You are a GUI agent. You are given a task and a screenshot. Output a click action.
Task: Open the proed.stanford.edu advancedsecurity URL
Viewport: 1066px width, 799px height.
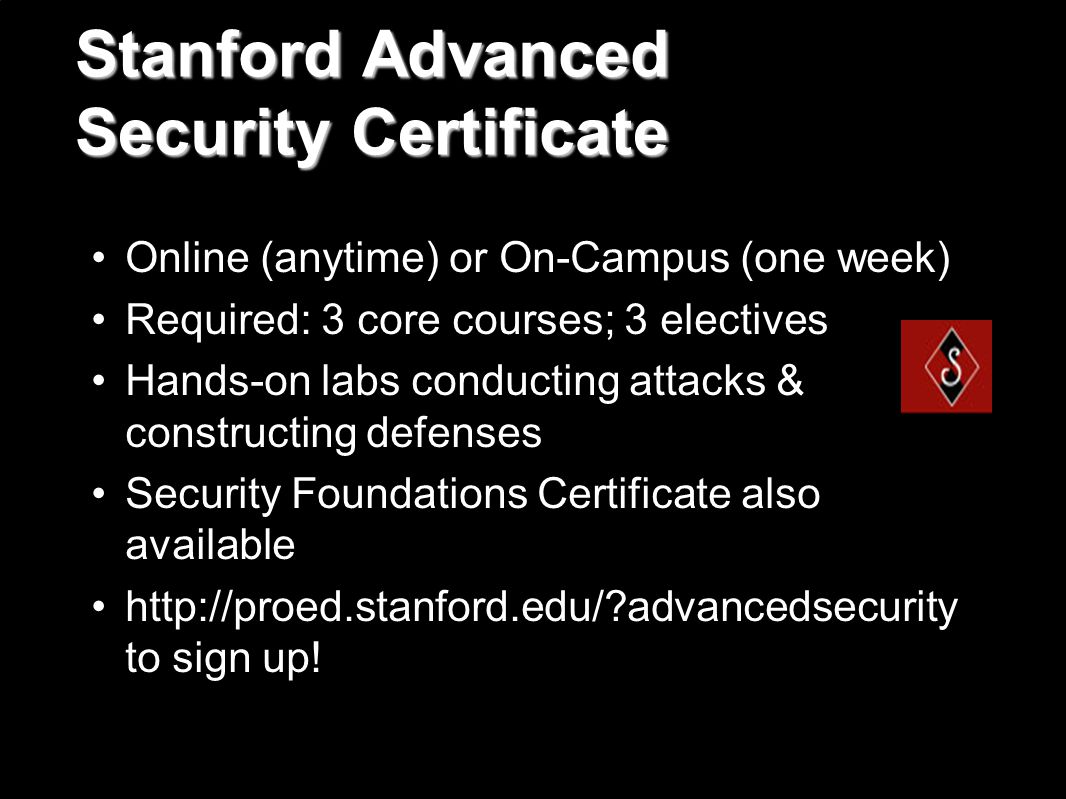(541, 607)
